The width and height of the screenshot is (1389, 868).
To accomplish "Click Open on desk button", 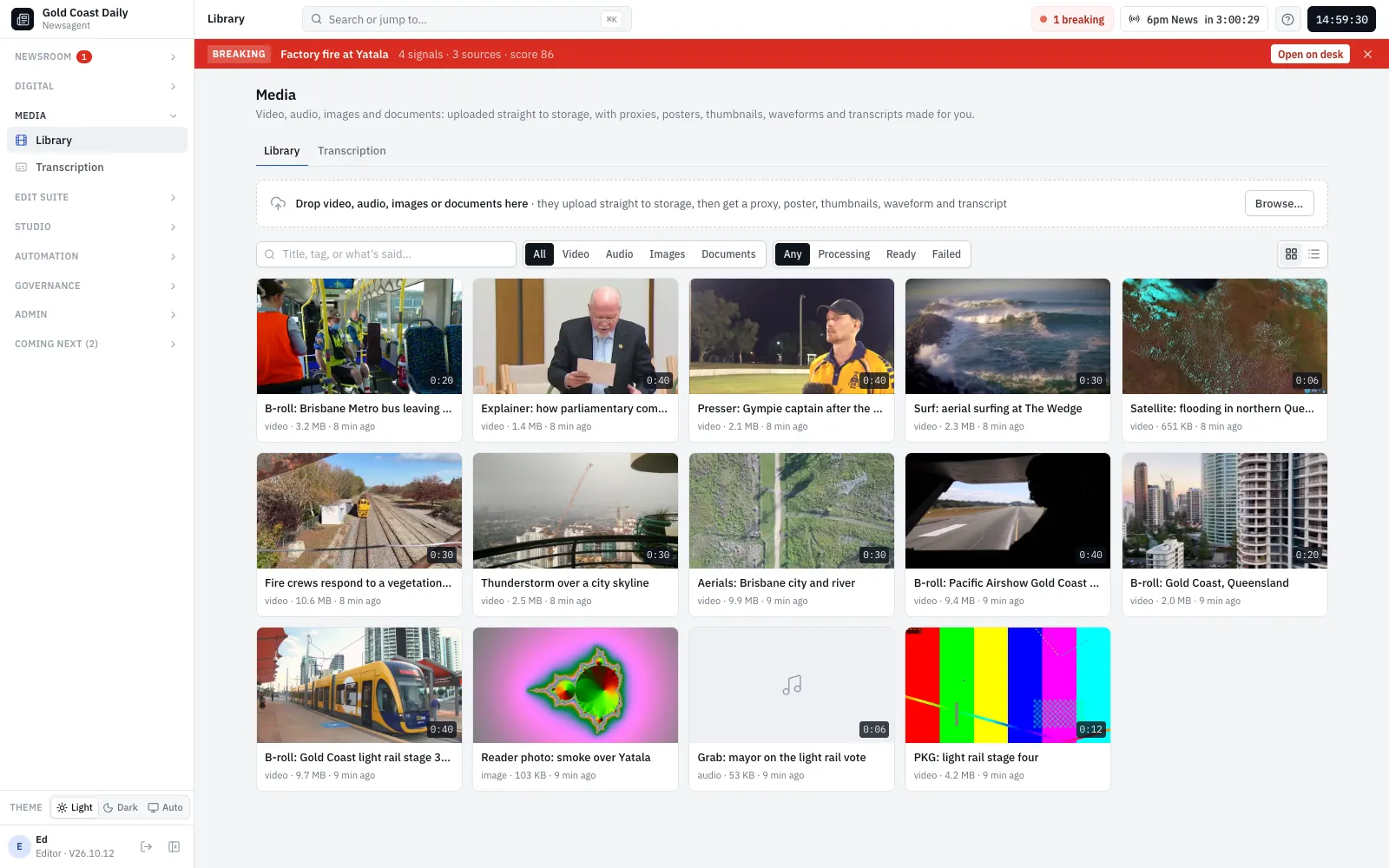I will pyautogui.click(x=1310, y=54).
